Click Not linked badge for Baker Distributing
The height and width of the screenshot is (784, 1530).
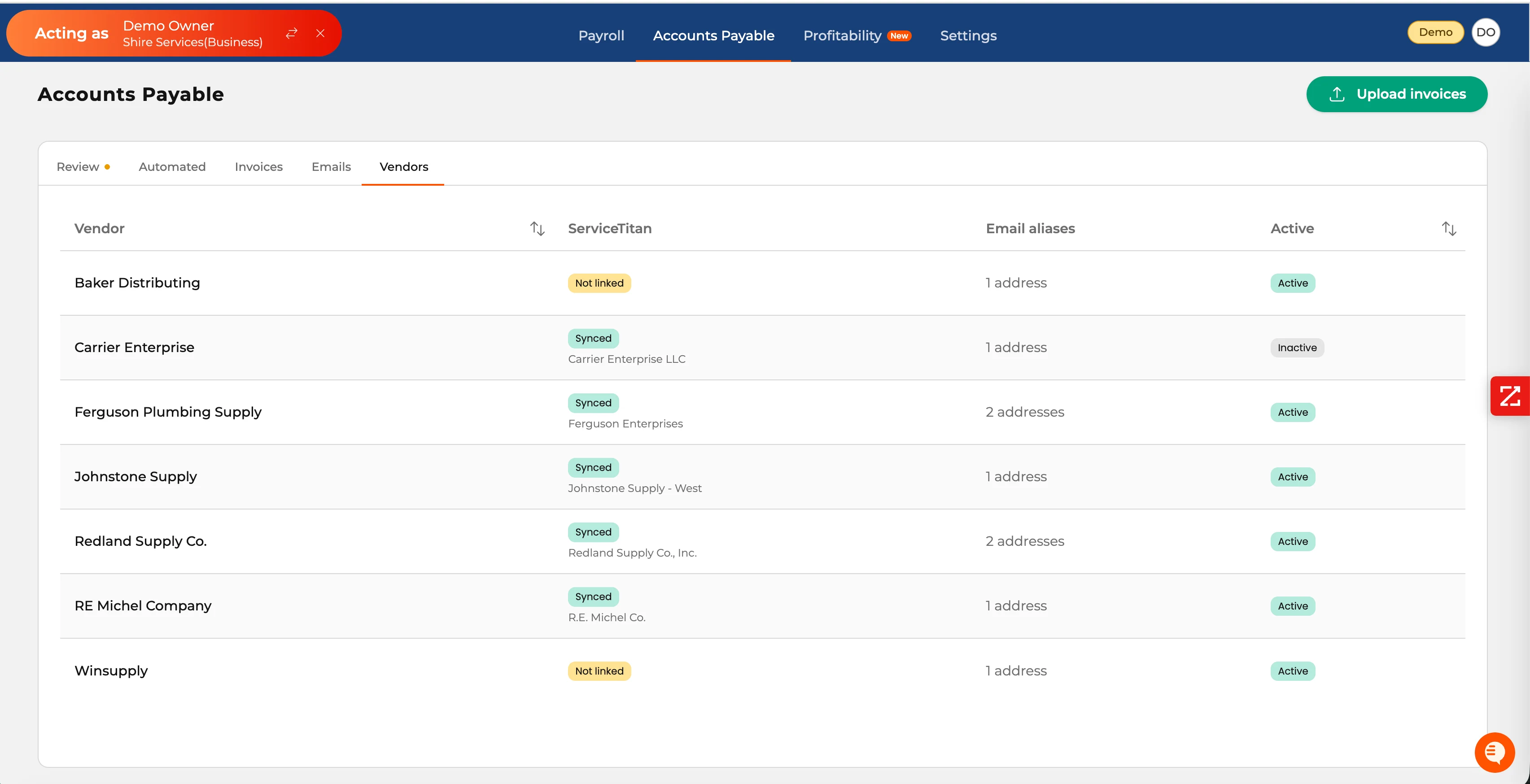[x=599, y=283]
